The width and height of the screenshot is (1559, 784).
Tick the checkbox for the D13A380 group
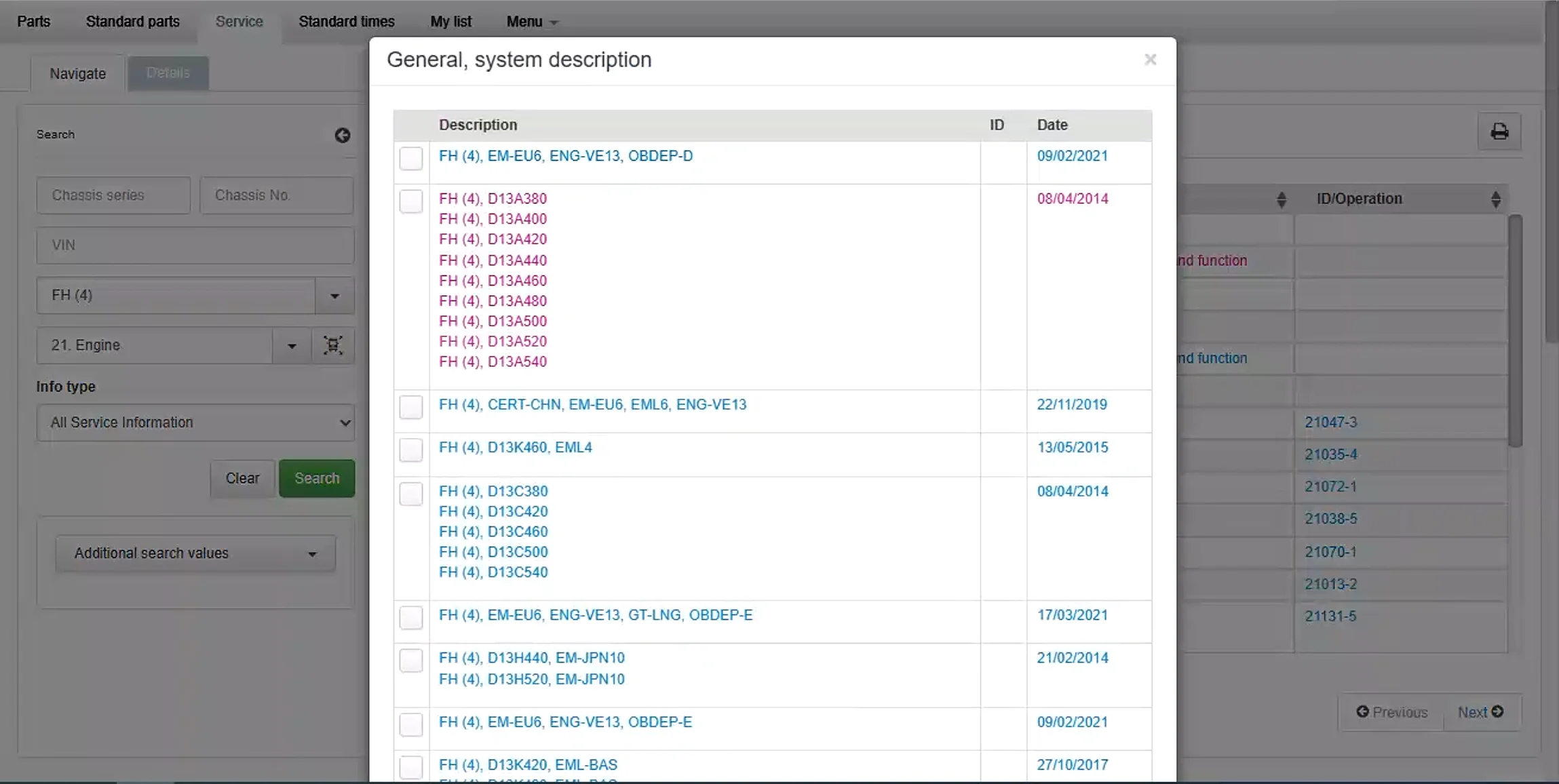[411, 201]
